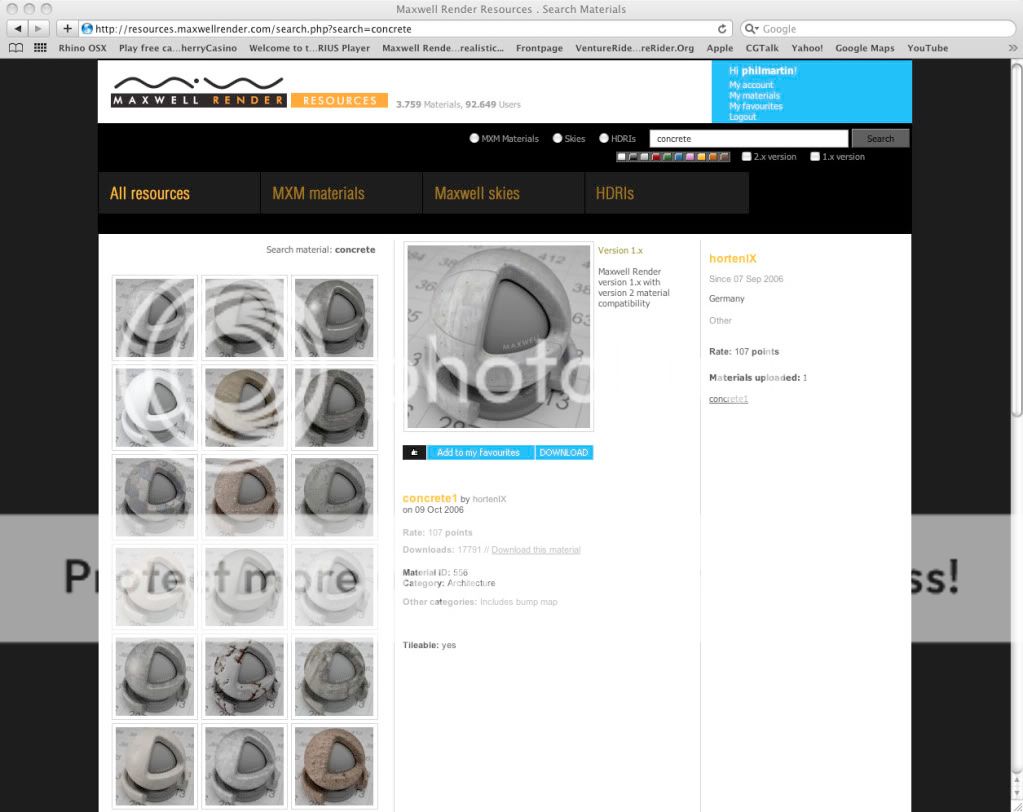Open the Frontpage bookmark

click(x=539, y=48)
